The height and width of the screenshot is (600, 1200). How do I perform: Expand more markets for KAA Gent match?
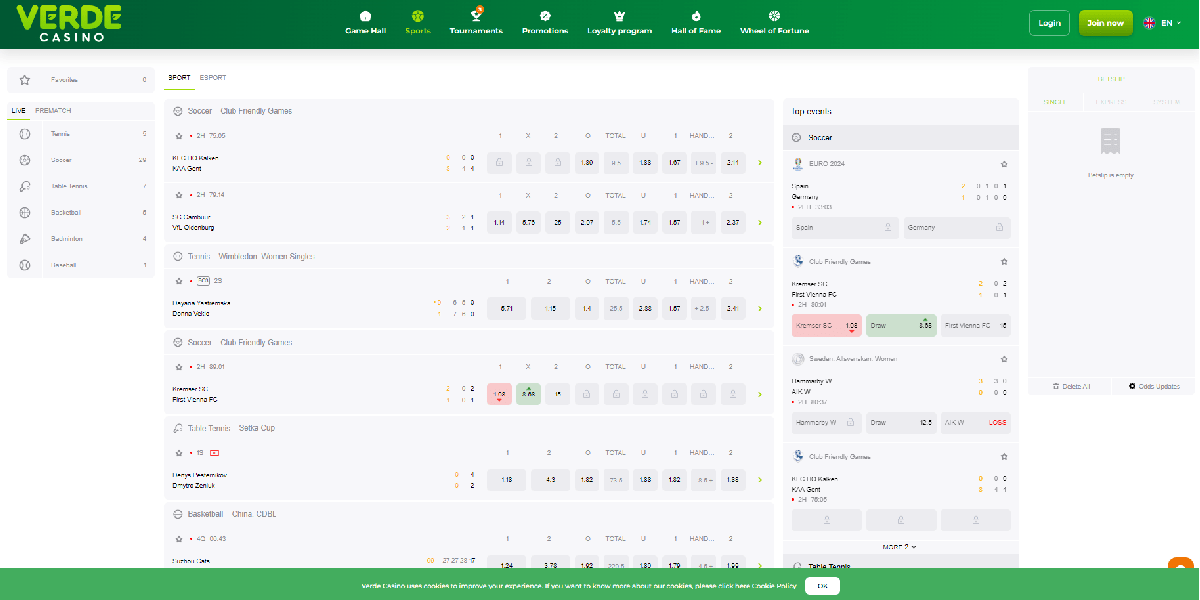760,163
